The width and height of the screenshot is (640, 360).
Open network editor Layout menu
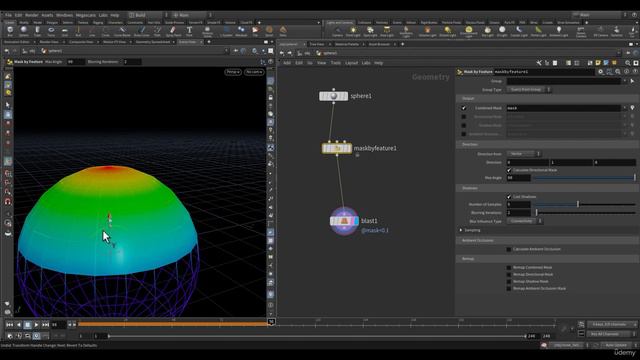[x=351, y=63]
